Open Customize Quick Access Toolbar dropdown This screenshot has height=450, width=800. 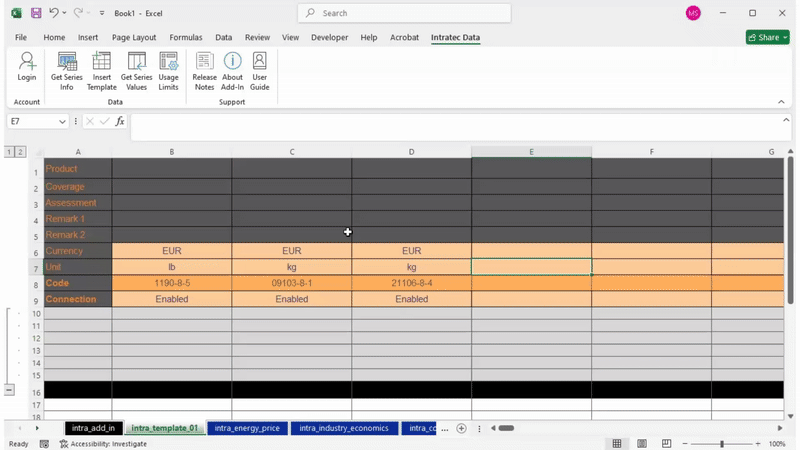(102, 13)
